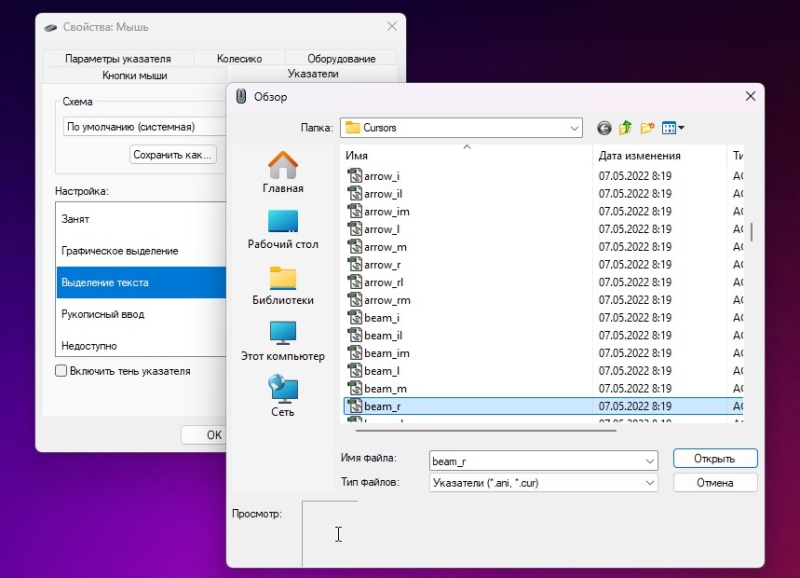Open the Папка folder dropdown

[x=573, y=127]
